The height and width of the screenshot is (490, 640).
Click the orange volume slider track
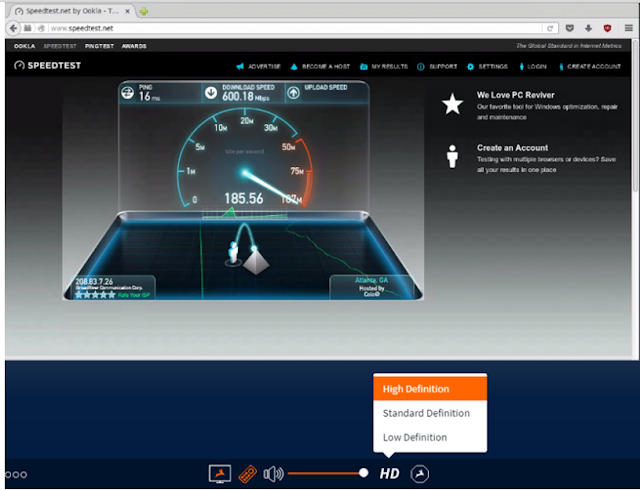point(324,474)
